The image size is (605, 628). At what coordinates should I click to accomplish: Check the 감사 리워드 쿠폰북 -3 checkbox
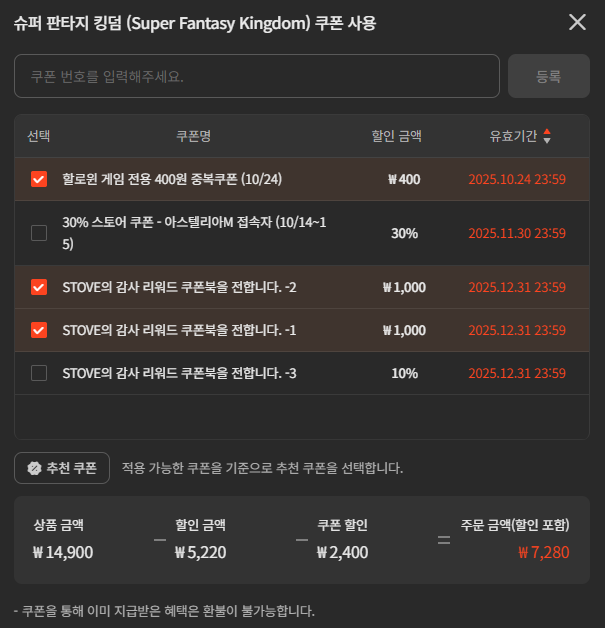[39, 373]
